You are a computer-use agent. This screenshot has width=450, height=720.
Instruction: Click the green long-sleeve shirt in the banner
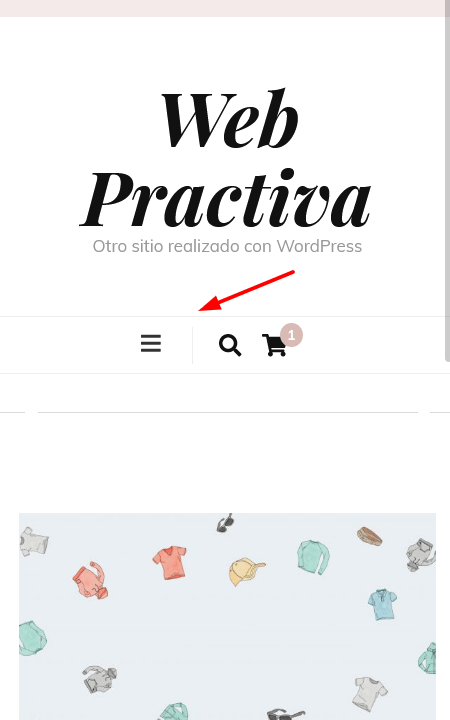click(x=313, y=557)
